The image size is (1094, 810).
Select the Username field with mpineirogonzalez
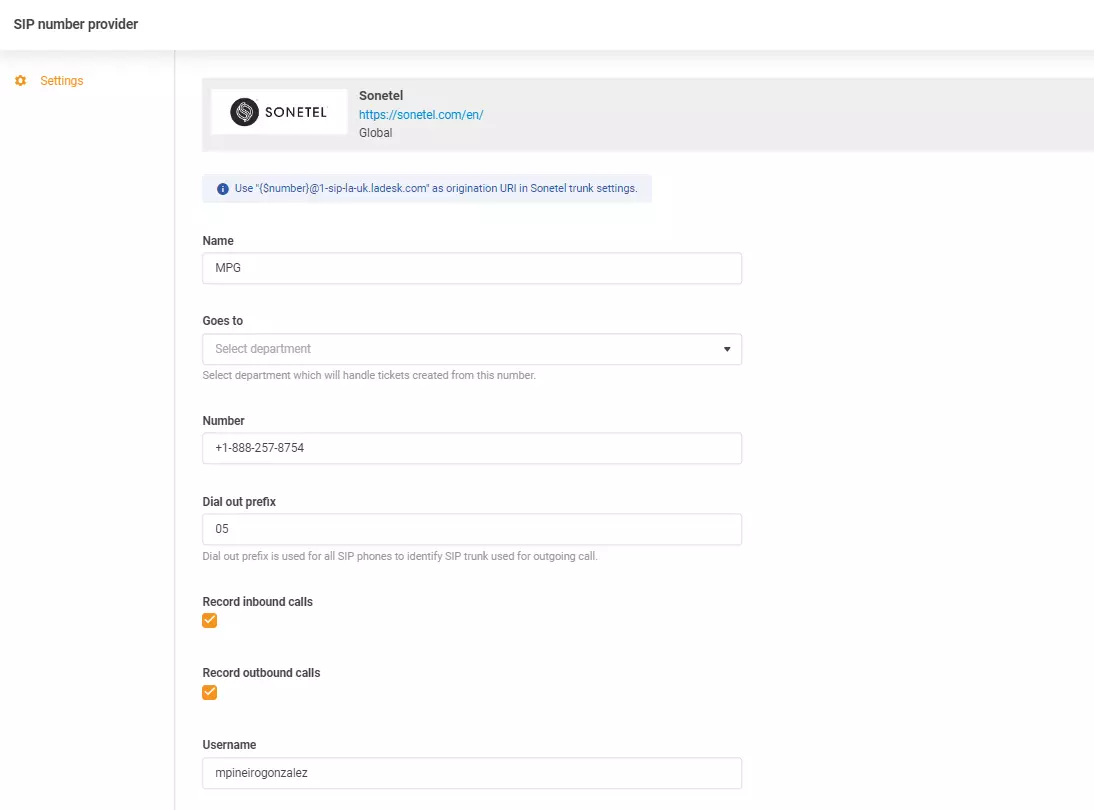[471, 773]
